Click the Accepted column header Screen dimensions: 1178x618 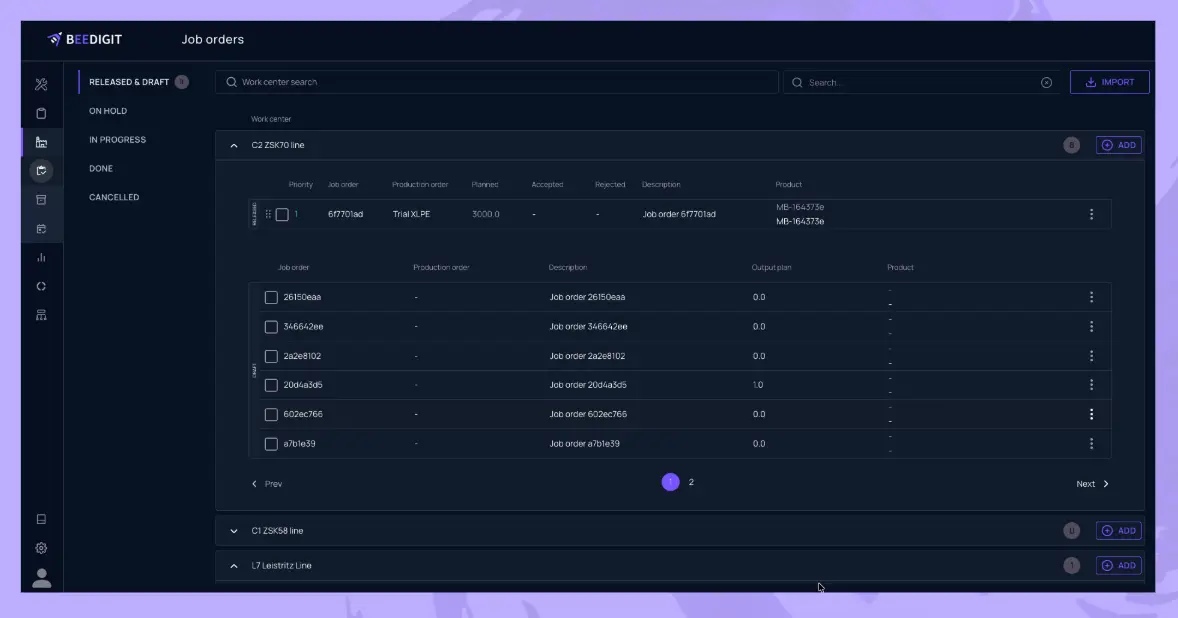(547, 184)
